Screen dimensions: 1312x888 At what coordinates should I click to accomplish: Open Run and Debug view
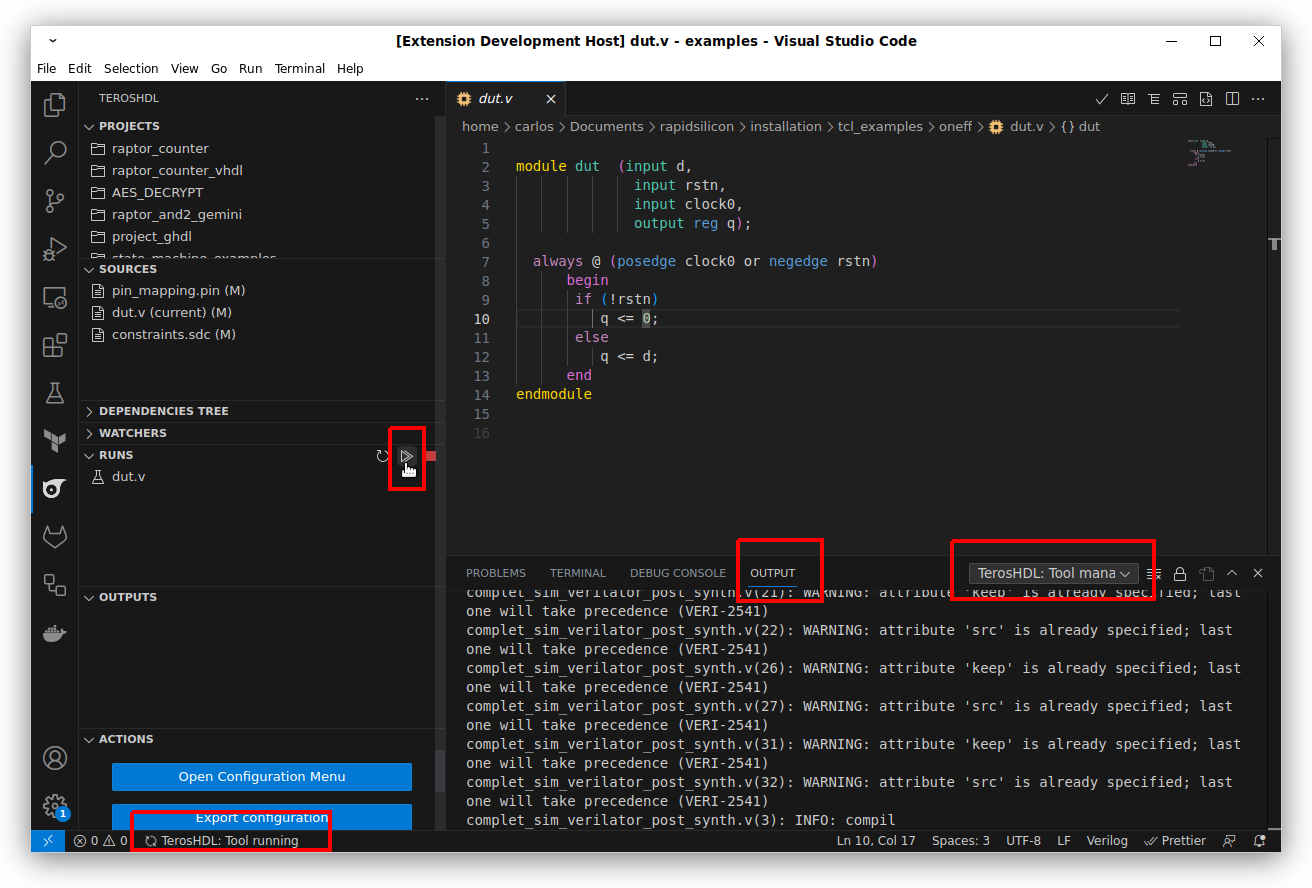(55, 249)
